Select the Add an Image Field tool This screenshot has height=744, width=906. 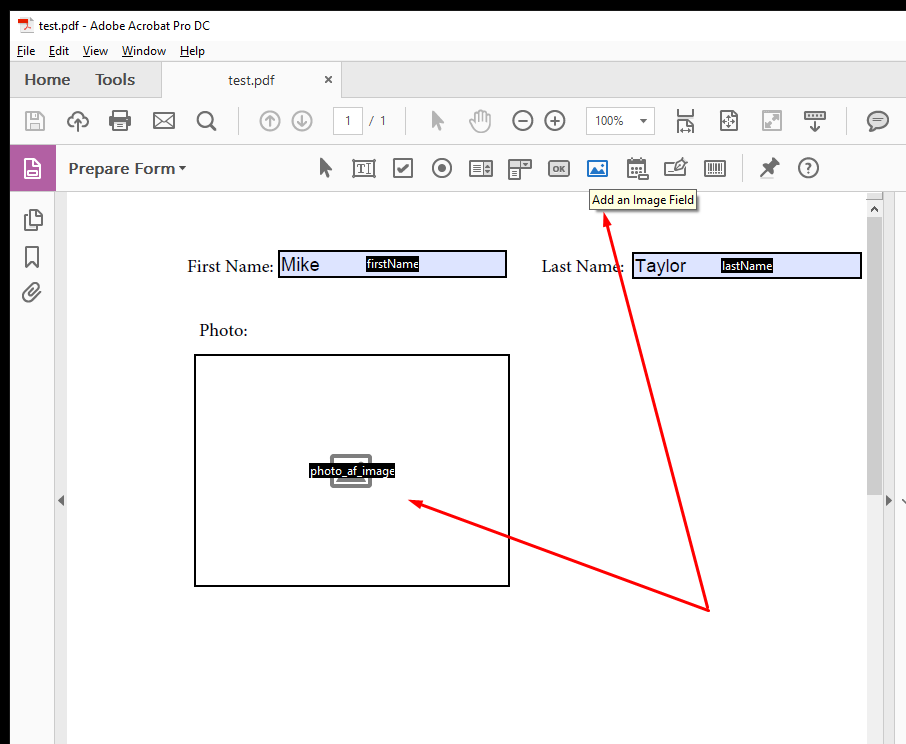coord(597,169)
